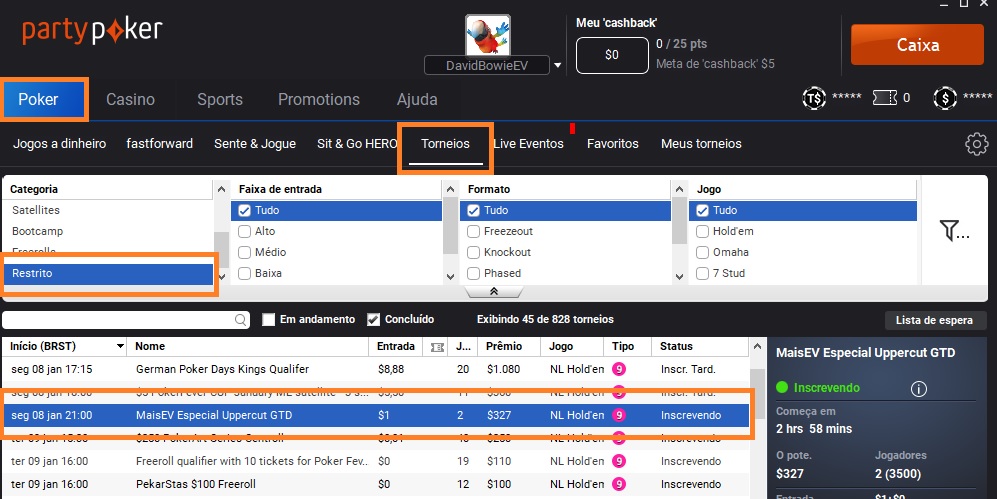
Task: Open the Ajuda help tab
Action: click(417, 99)
